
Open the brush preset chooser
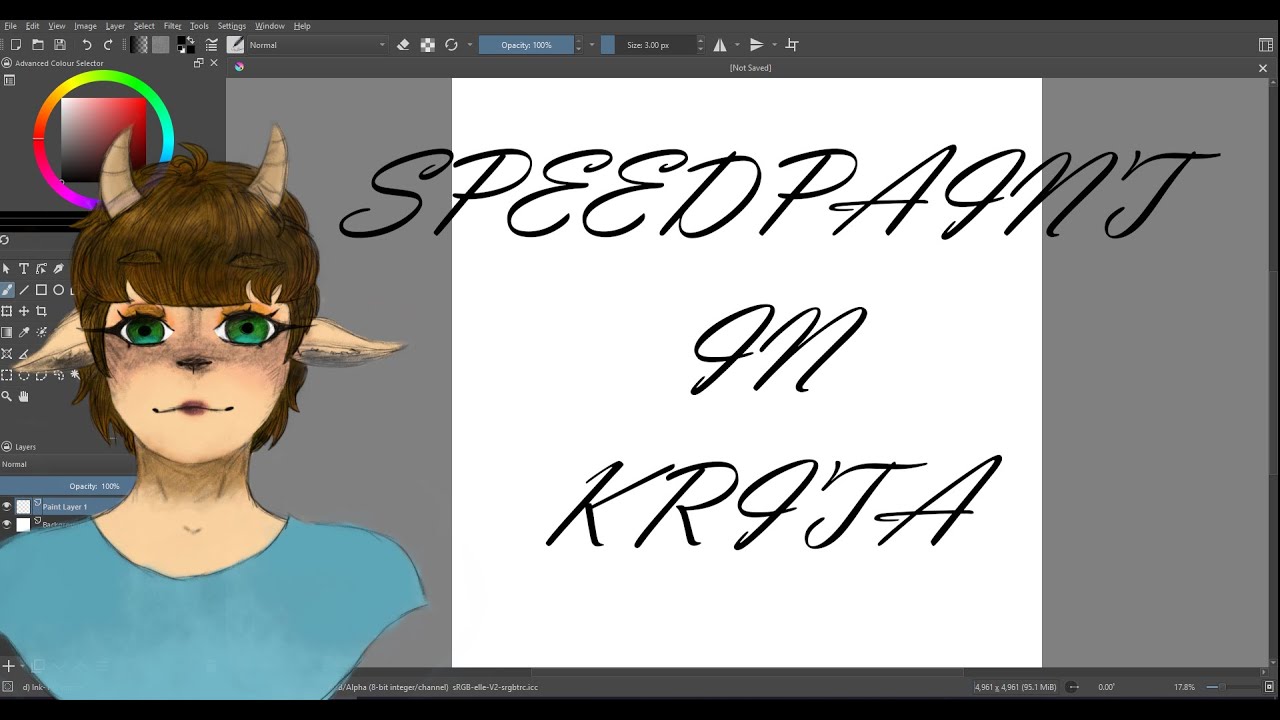click(235, 45)
